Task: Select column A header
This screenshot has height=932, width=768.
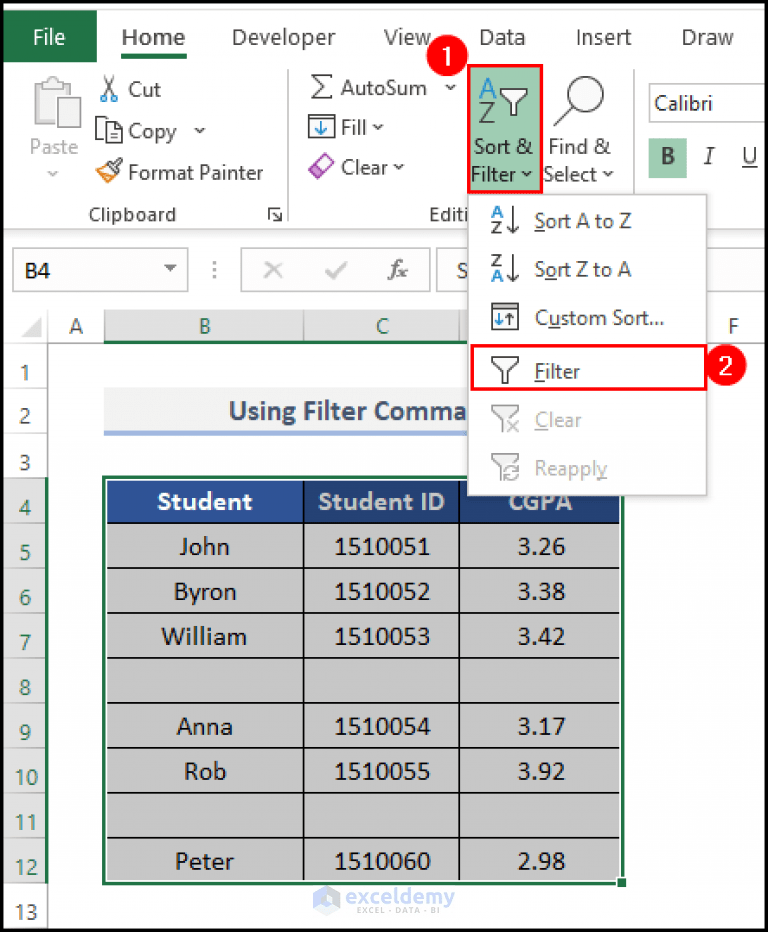Action: (x=76, y=326)
